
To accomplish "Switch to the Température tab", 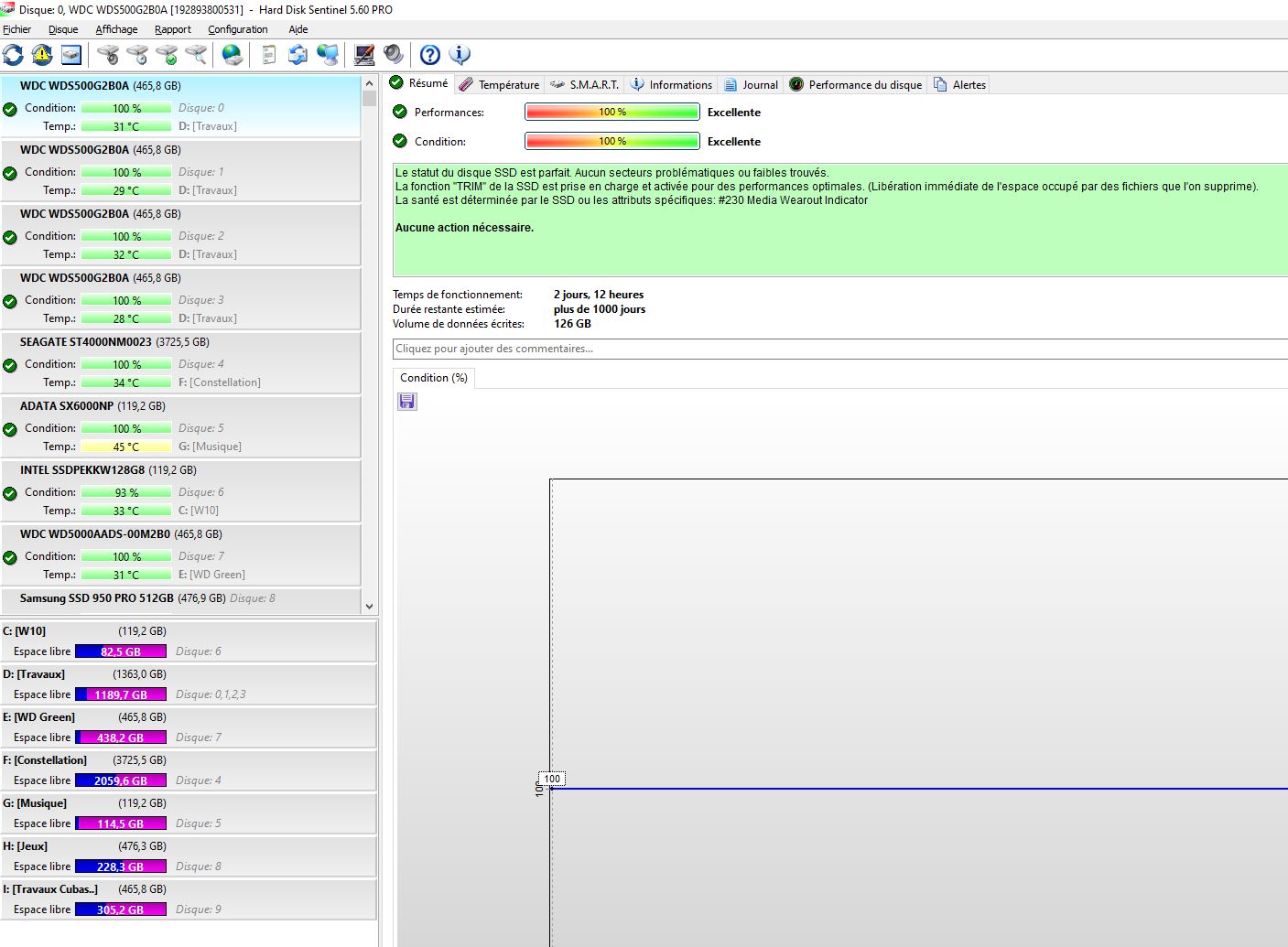I will pos(500,84).
